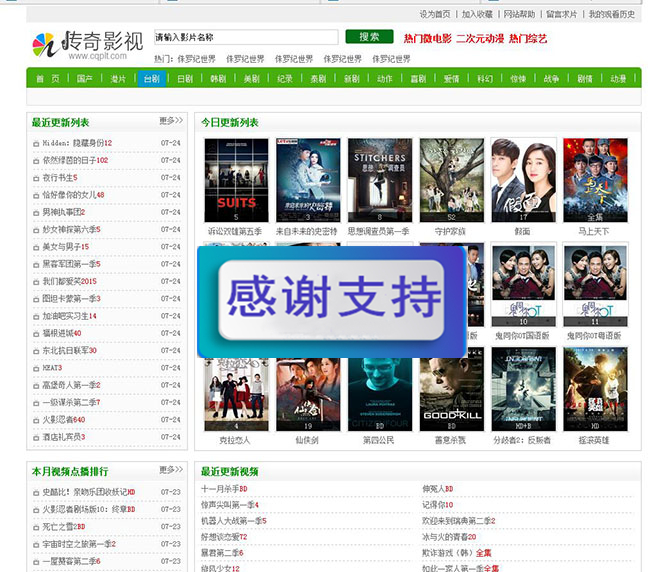Select the 爱情 navigation tab
Viewport: 650px width, 572px height.
pyautogui.click(x=451, y=78)
